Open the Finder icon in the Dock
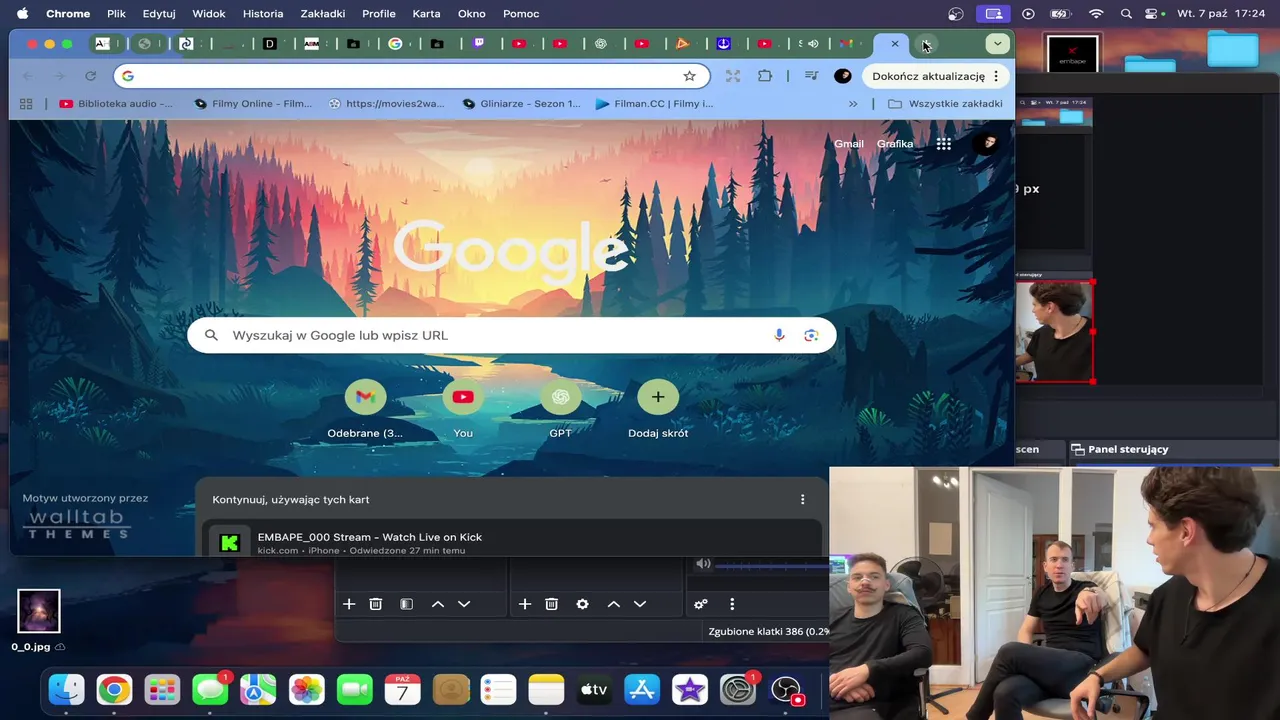Image resolution: width=1280 pixels, height=720 pixels. pos(67,690)
